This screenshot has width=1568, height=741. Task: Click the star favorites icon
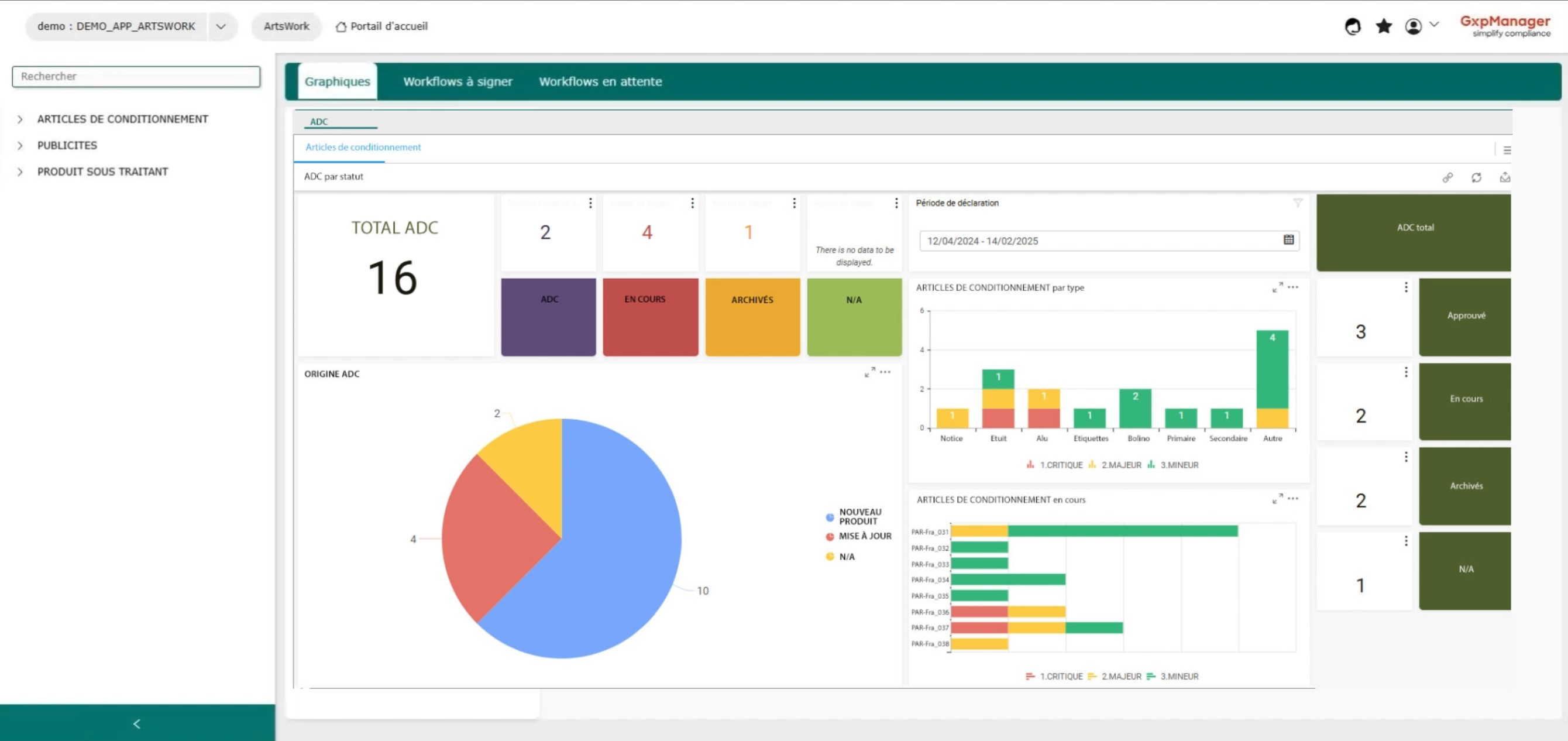1384,26
